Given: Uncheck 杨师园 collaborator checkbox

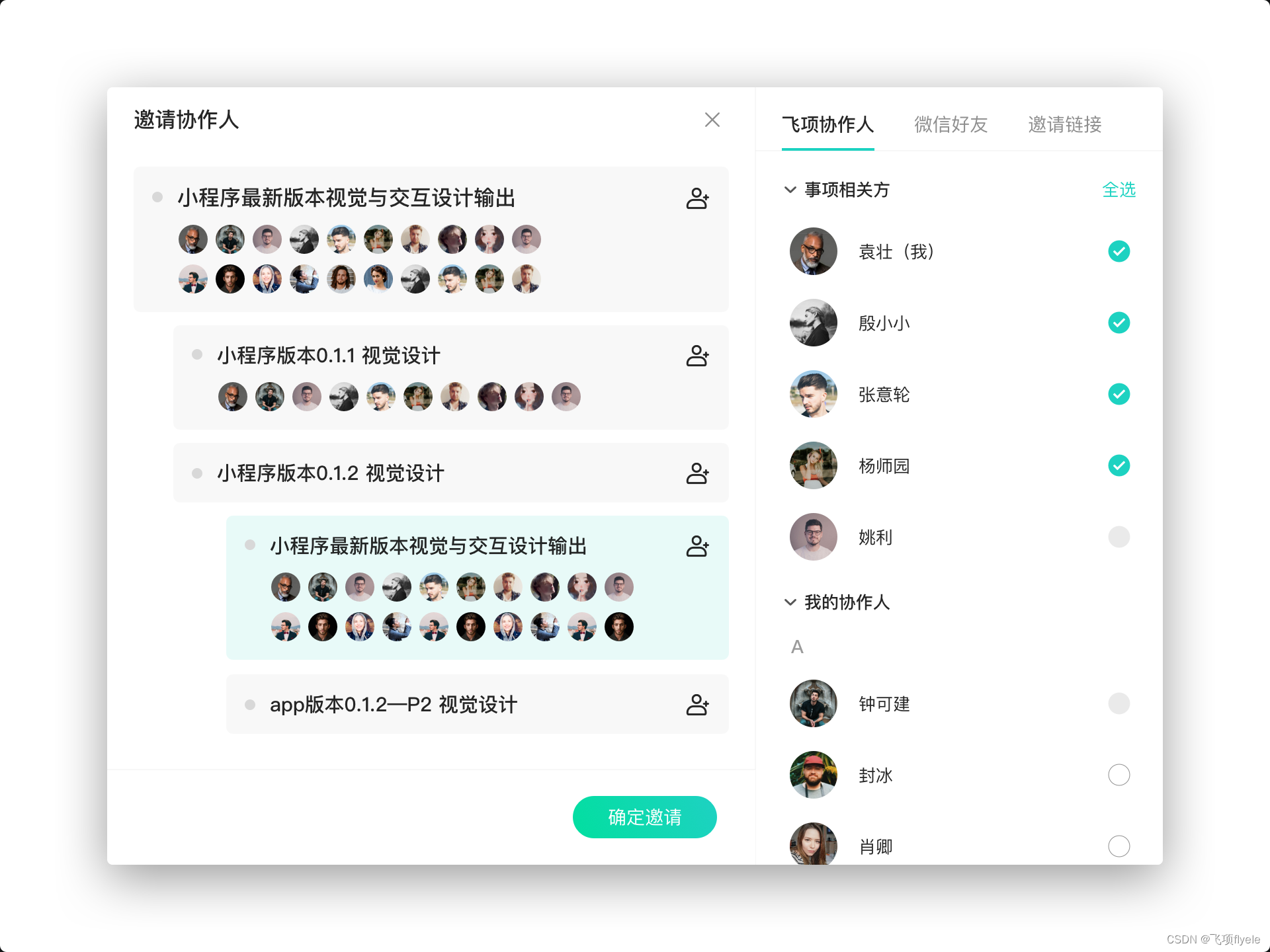Looking at the screenshot, I should [x=1119, y=465].
